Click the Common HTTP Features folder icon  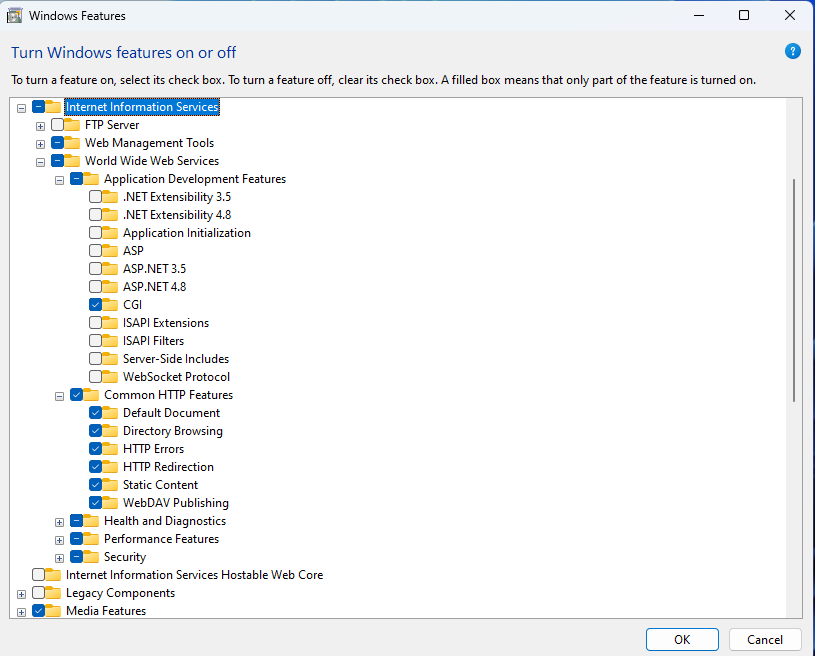tap(91, 395)
